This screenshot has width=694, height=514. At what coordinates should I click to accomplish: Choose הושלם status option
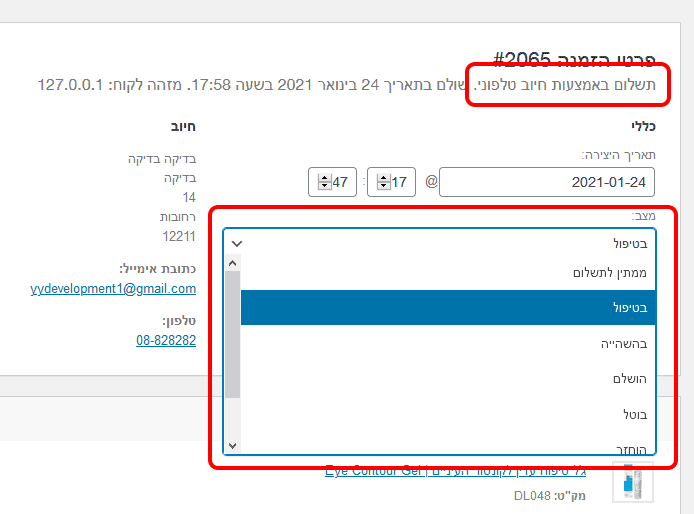(448, 379)
